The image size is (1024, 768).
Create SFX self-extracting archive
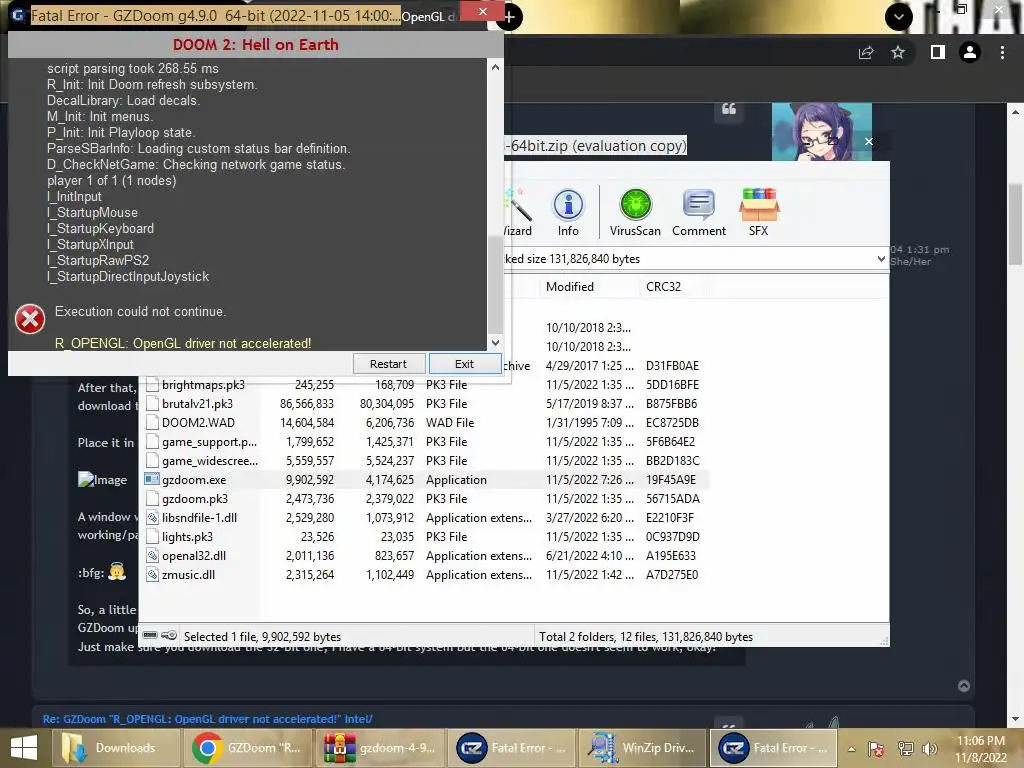pos(758,212)
